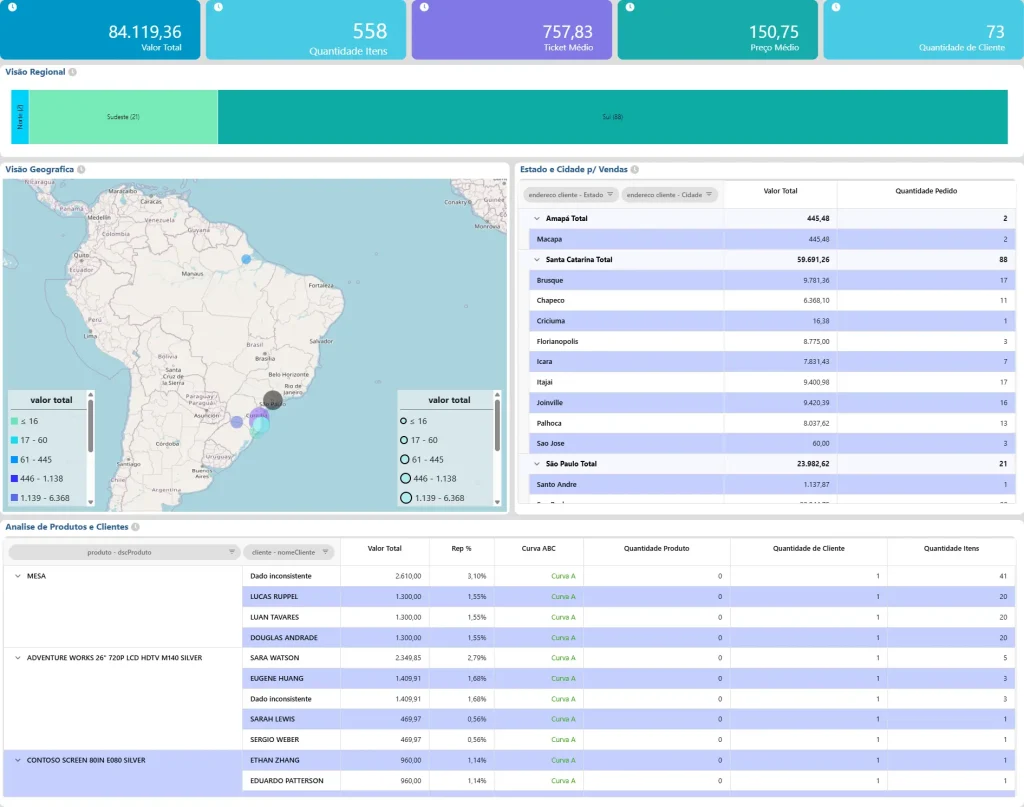Collapse the Santa Catarina Total group

537,260
